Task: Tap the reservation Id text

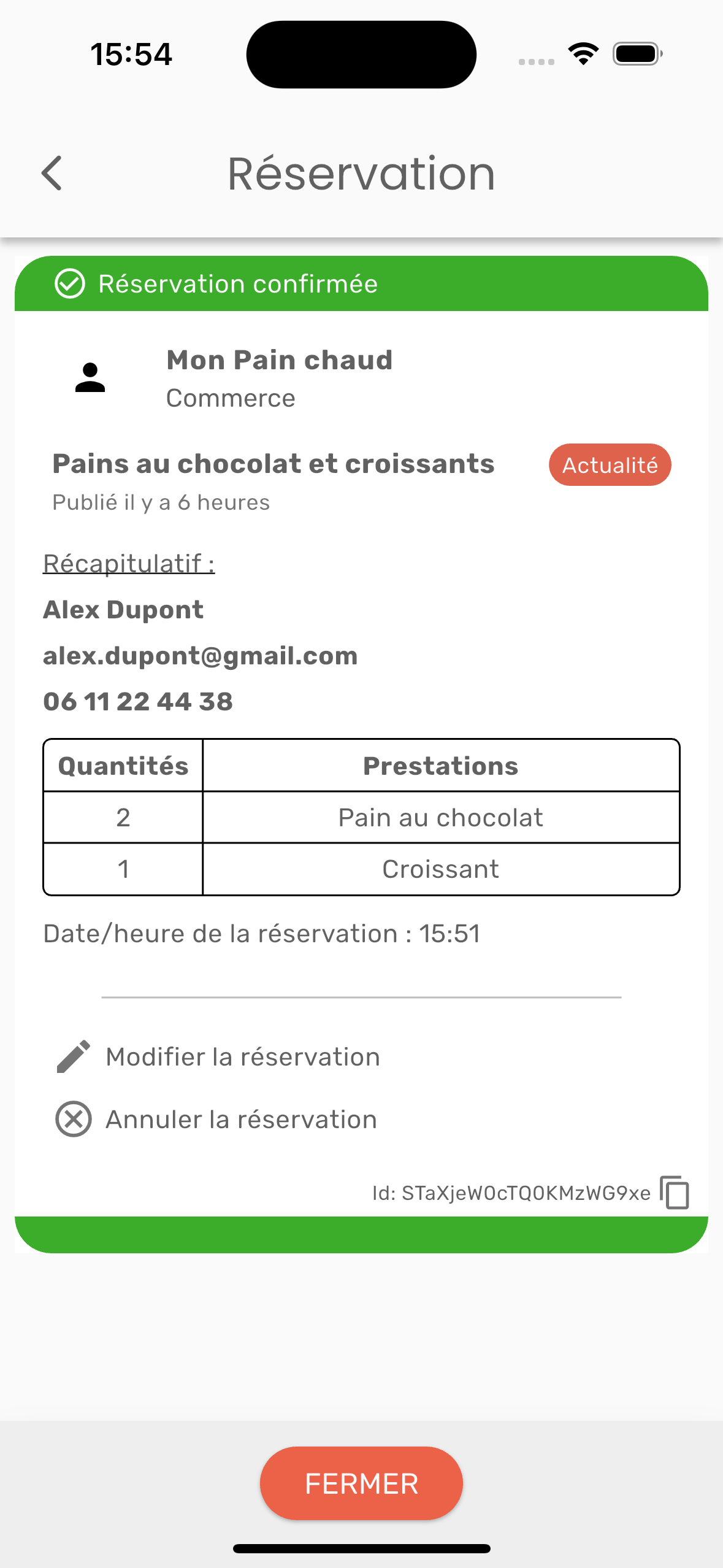Action: click(511, 1193)
